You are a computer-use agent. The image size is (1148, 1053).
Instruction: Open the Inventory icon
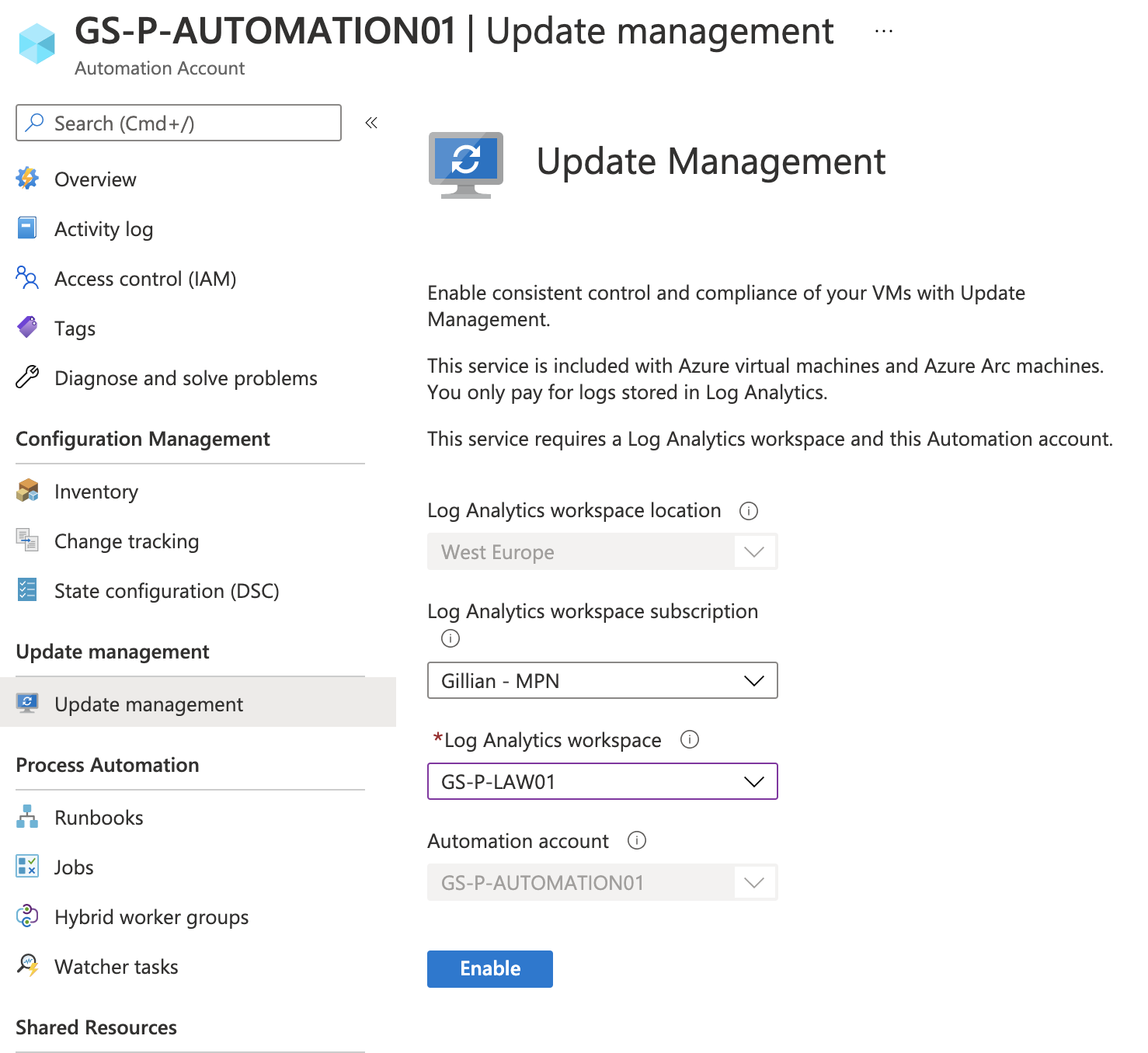pos(27,491)
